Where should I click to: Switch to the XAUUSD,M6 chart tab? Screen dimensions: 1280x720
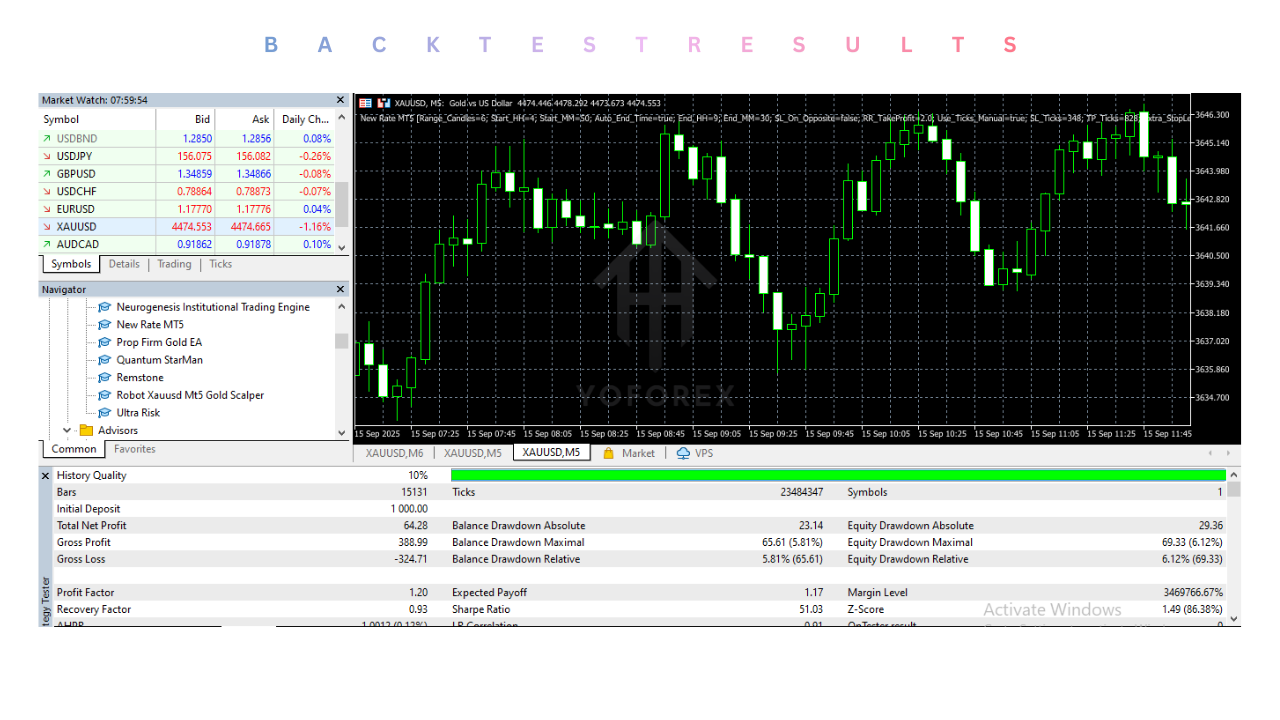coord(393,452)
